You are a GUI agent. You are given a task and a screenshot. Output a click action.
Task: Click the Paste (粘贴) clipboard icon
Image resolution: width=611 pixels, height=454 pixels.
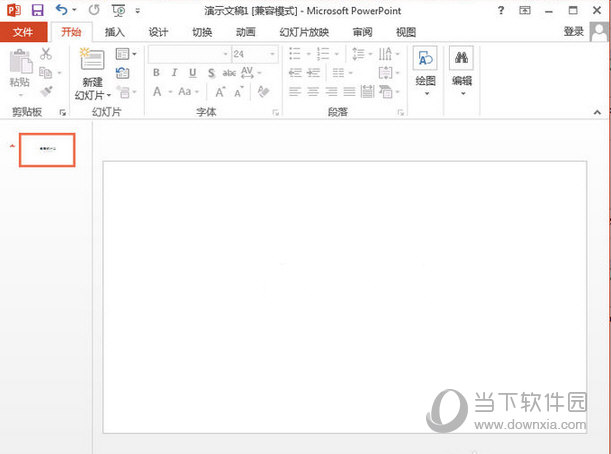[x=19, y=68]
